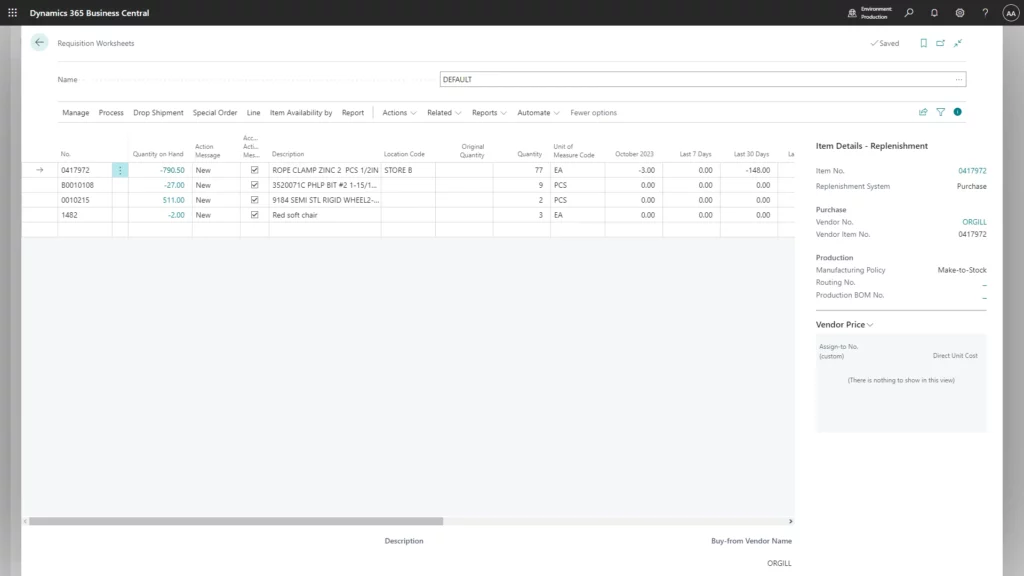Open the Drop Shipment menu
This screenshot has height=576, width=1024.
coord(158,113)
